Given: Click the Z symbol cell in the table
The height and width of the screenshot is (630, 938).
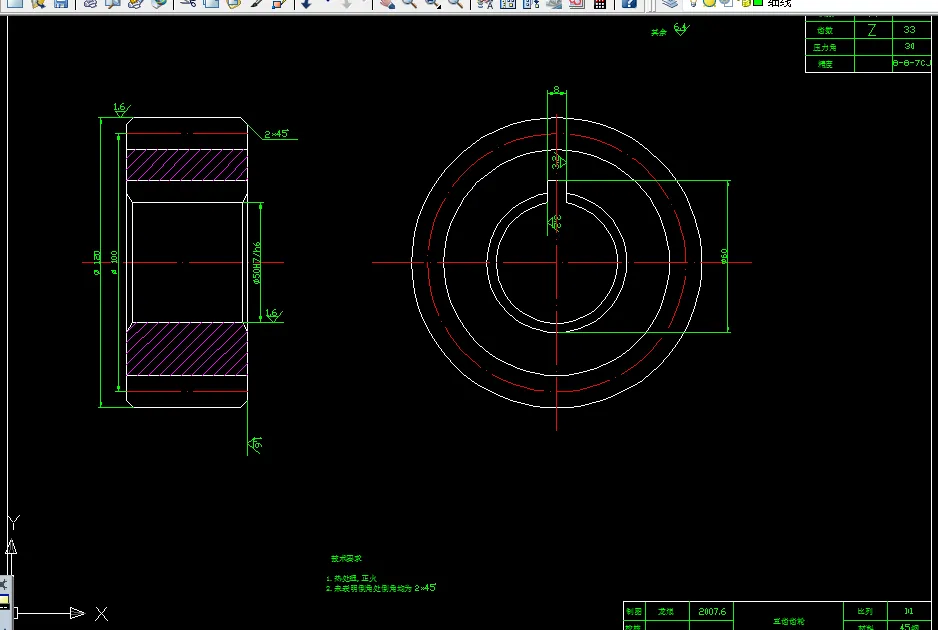Looking at the screenshot, I should (x=872, y=30).
